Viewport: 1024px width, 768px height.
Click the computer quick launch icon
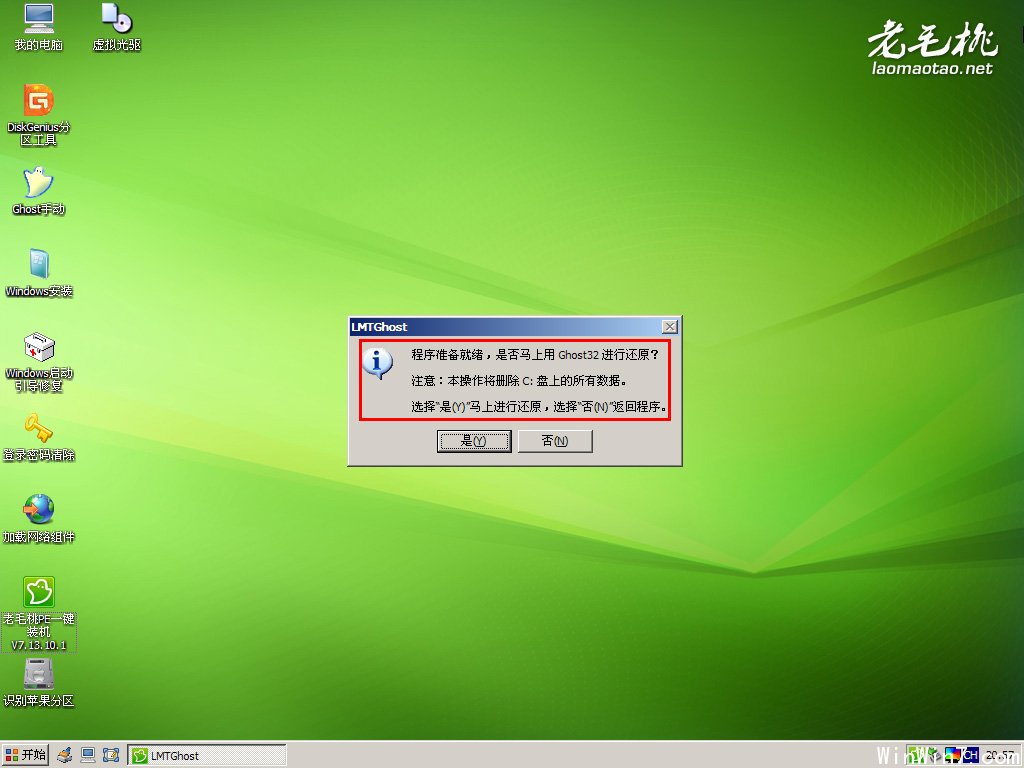(x=87, y=755)
